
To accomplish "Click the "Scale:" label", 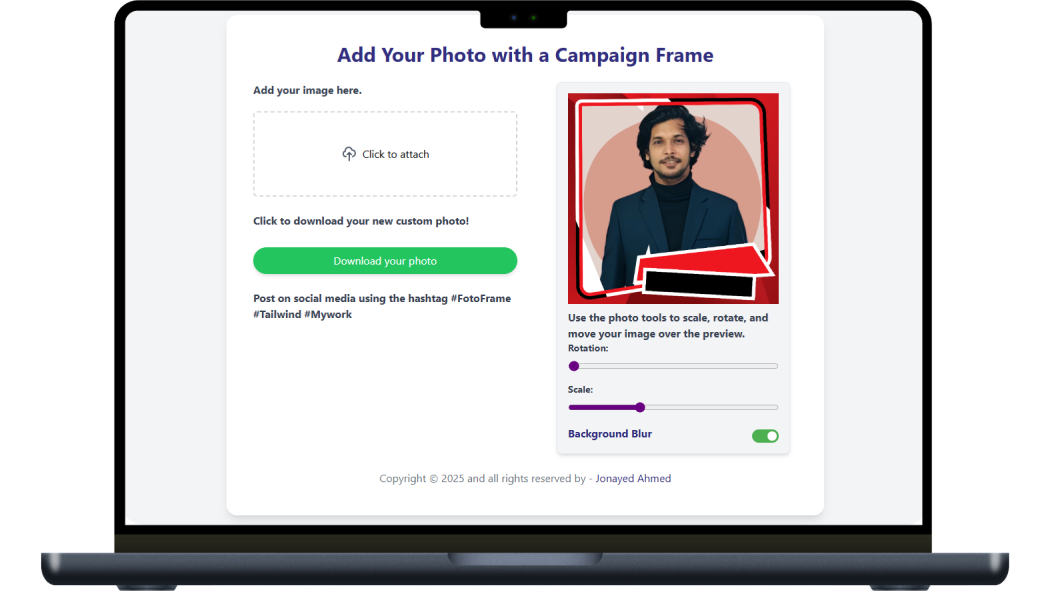I will point(580,389).
